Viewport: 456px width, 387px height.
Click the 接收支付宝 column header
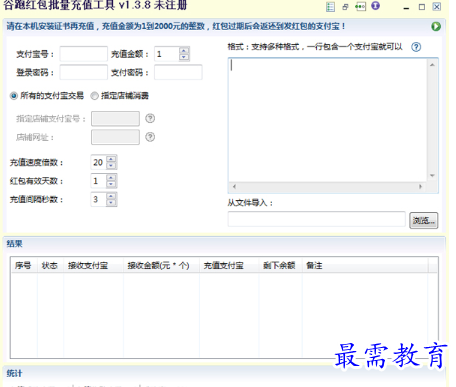[93, 265]
